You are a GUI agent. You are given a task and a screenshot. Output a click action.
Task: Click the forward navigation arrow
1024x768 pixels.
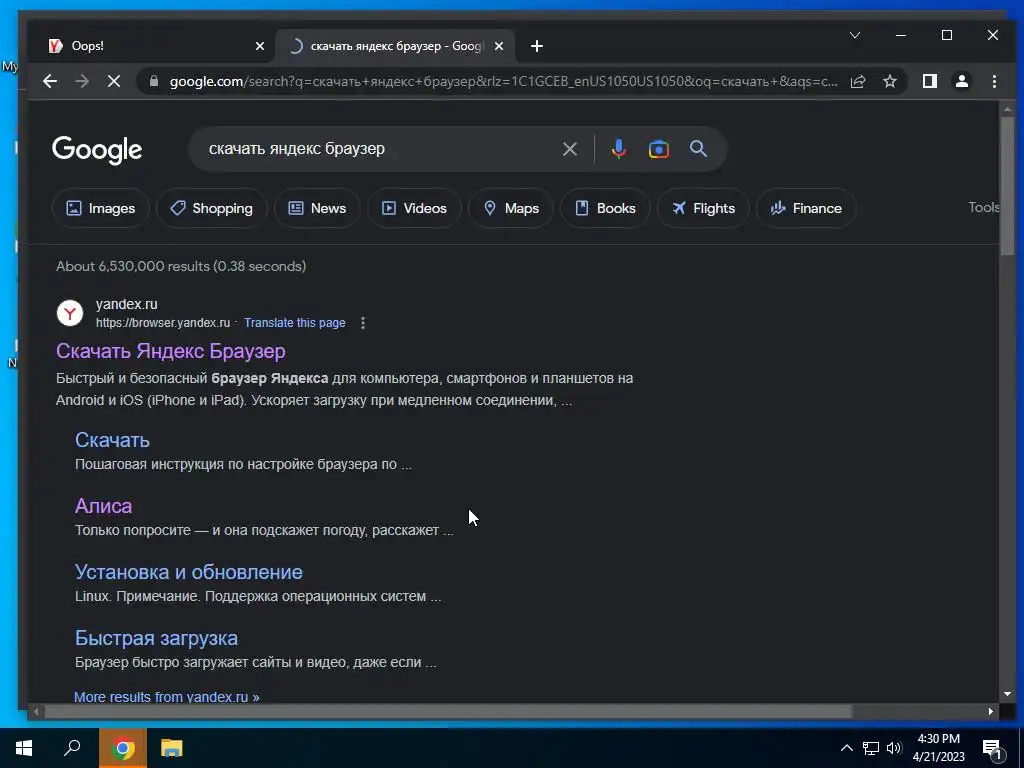(x=82, y=81)
